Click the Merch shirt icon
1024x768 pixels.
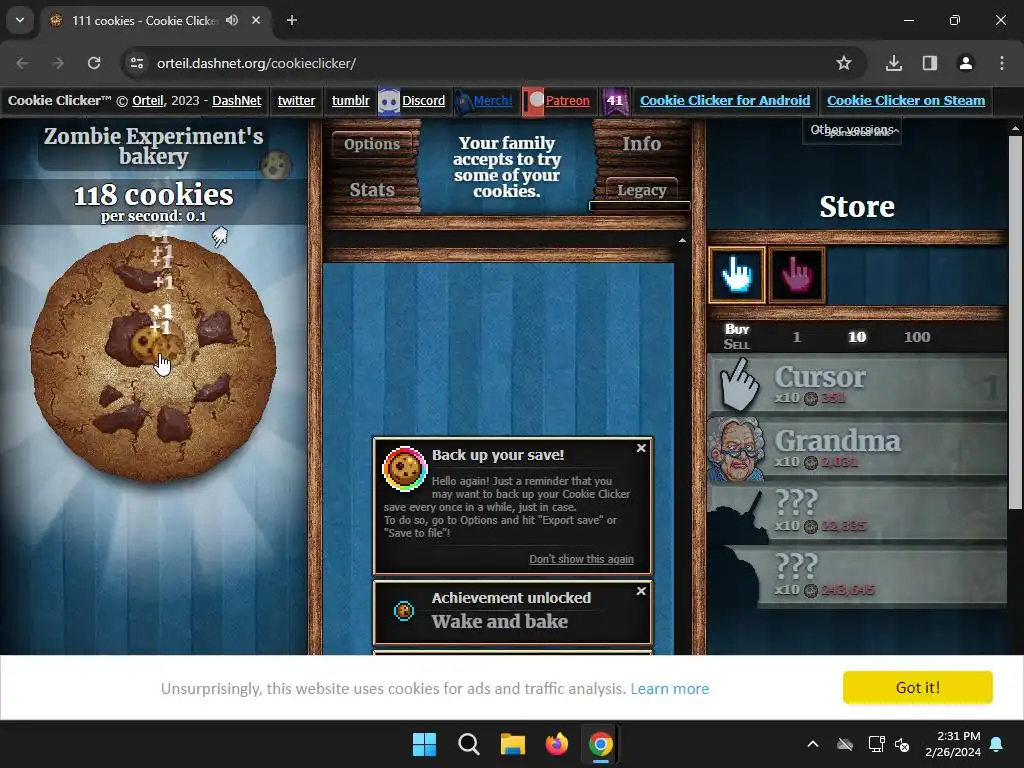click(463, 101)
